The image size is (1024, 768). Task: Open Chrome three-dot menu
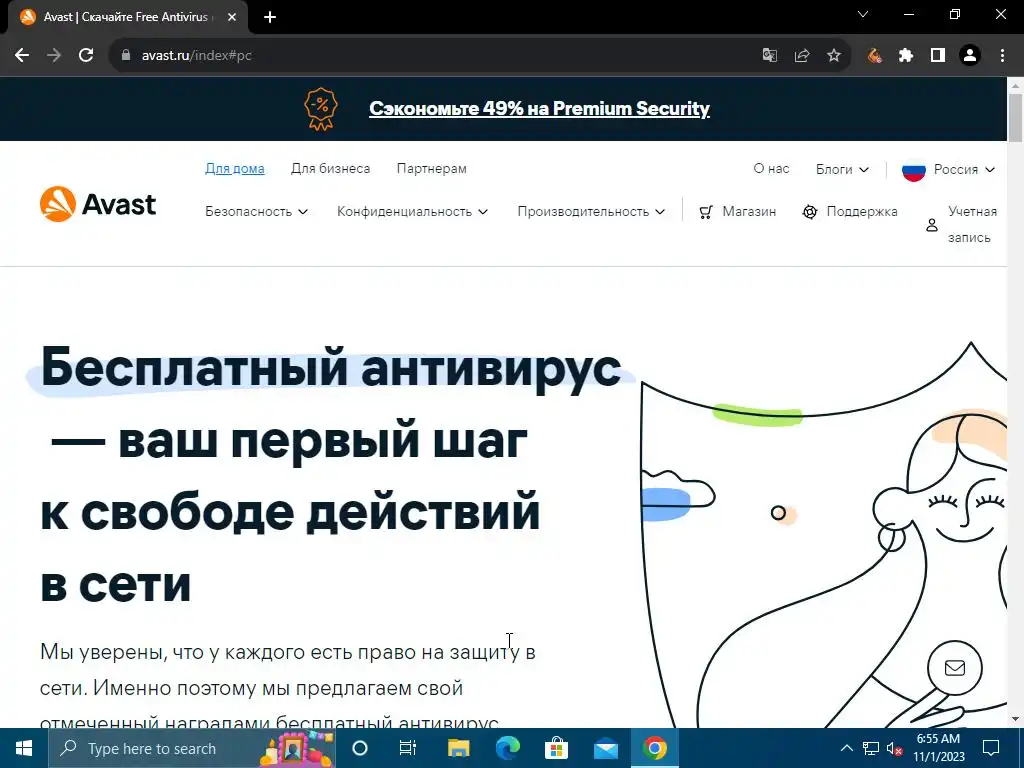coord(1002,56)
